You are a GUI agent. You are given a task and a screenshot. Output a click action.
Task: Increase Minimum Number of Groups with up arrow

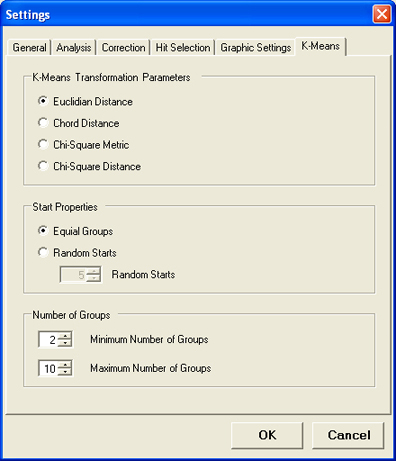point(65,336)
